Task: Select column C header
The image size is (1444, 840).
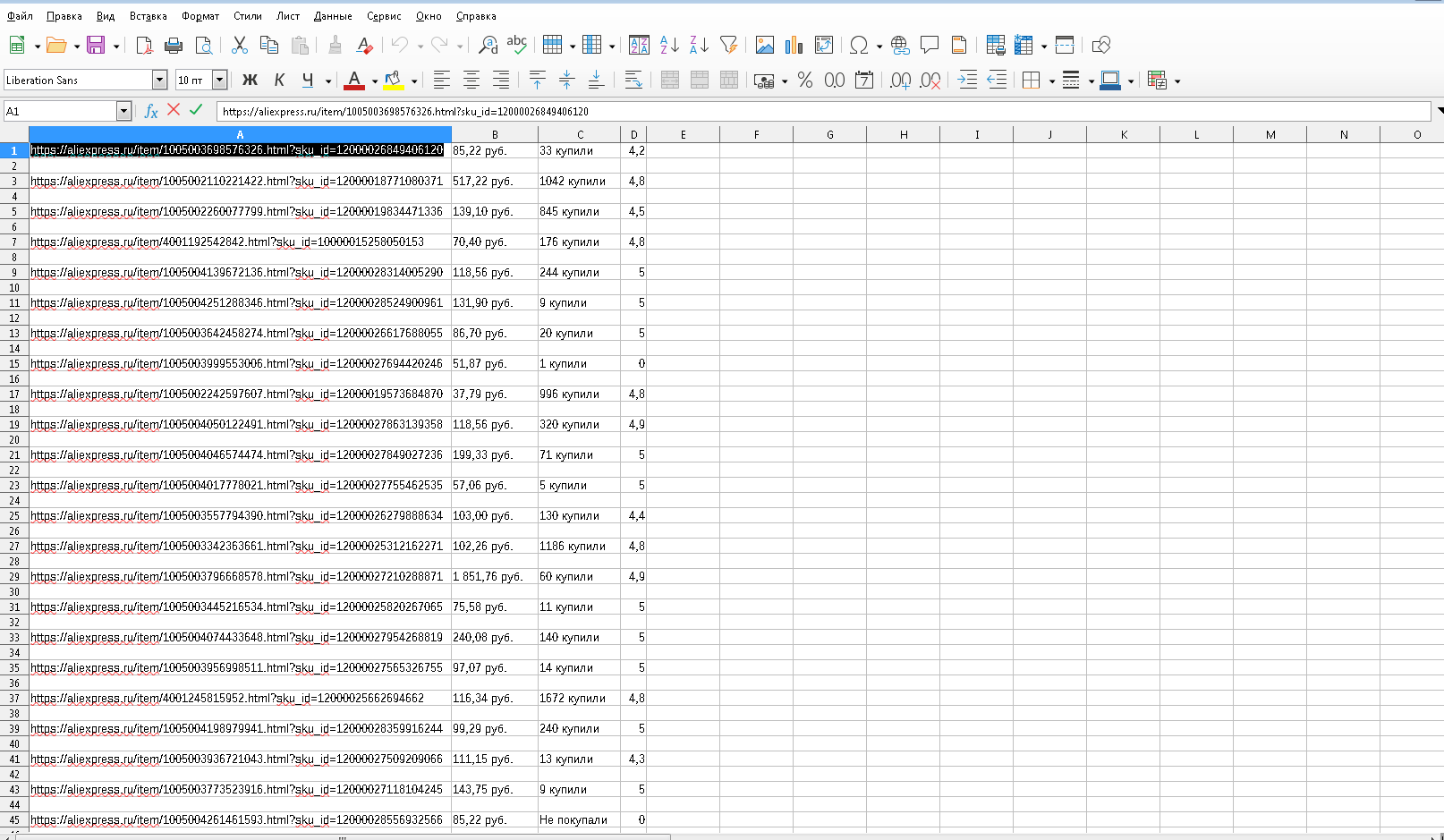Action: [x=580, y=135]
